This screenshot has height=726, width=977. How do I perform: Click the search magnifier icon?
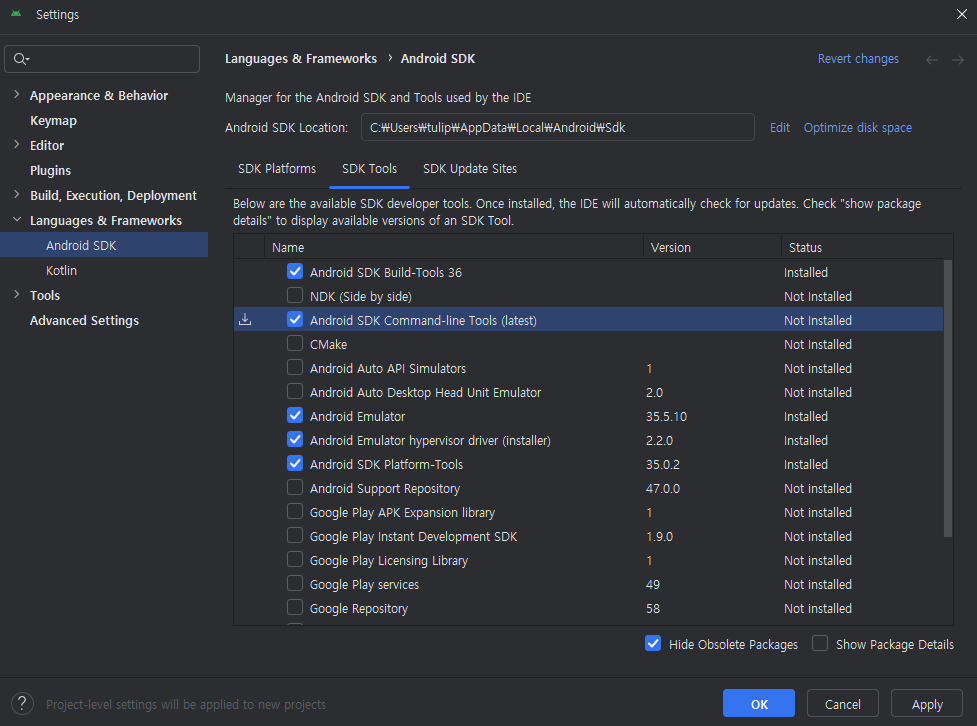(x=21, y=59)
